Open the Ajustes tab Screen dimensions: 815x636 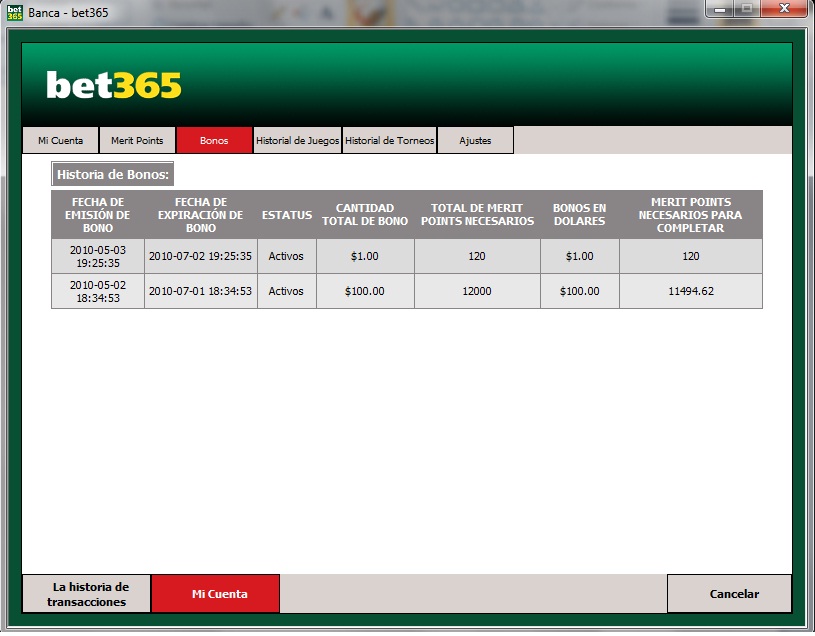click(476, 140)
